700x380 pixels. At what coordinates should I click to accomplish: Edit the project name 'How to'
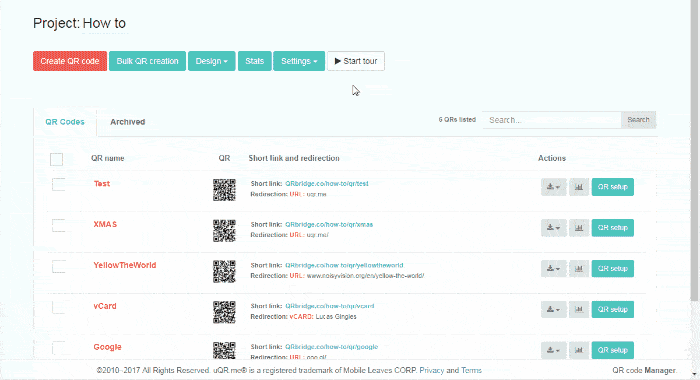click(x=104, y=23)
